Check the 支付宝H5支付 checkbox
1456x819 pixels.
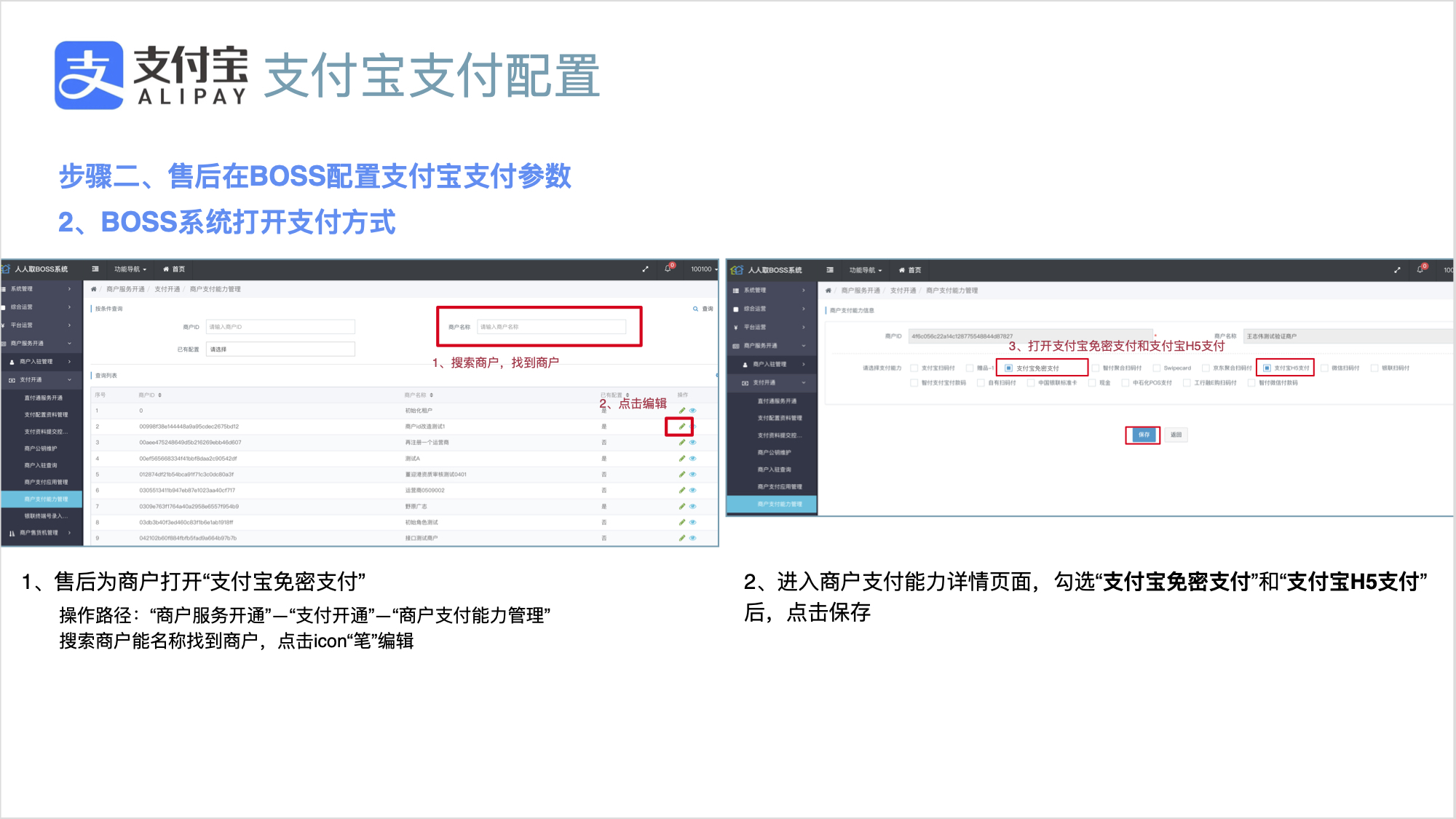[1267, 368]
